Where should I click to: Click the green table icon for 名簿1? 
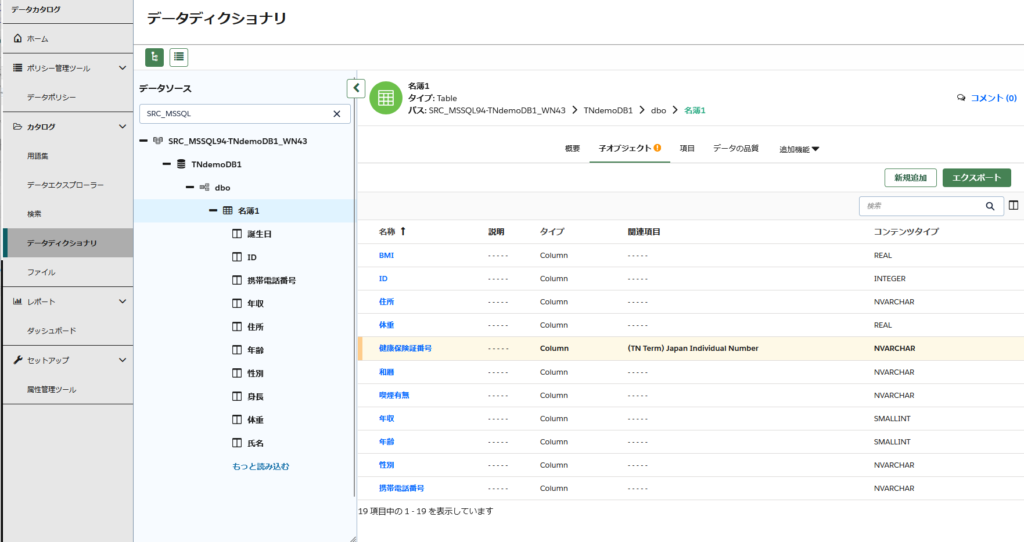tap(385, 98)
